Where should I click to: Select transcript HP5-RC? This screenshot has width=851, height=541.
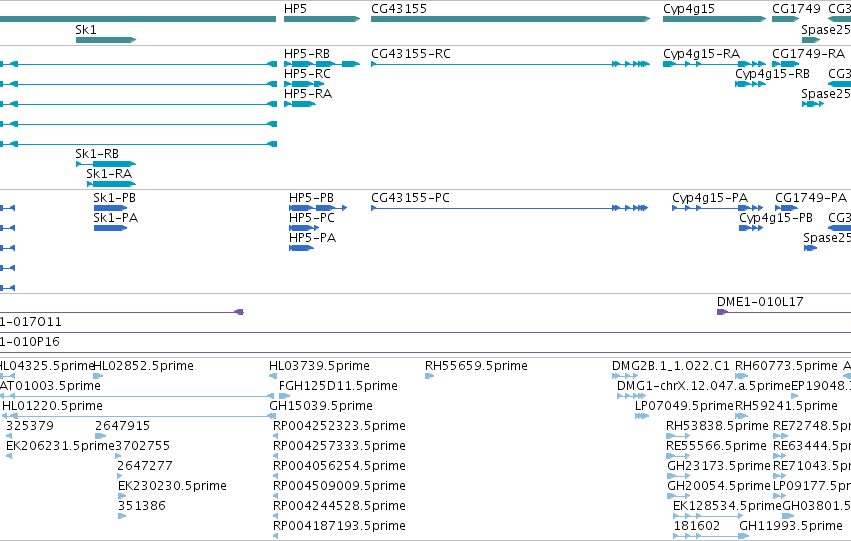(x=304, y=84)
